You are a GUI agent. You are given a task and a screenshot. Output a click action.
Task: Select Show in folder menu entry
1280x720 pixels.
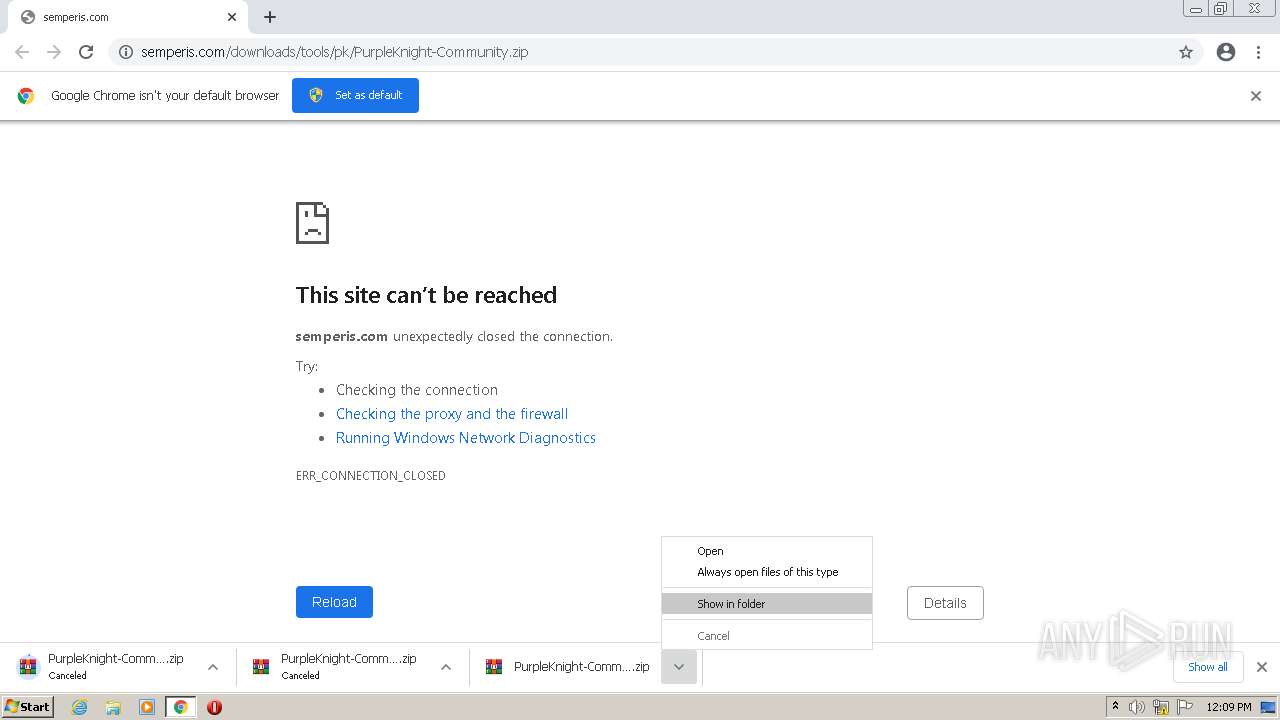pos(767,604)
